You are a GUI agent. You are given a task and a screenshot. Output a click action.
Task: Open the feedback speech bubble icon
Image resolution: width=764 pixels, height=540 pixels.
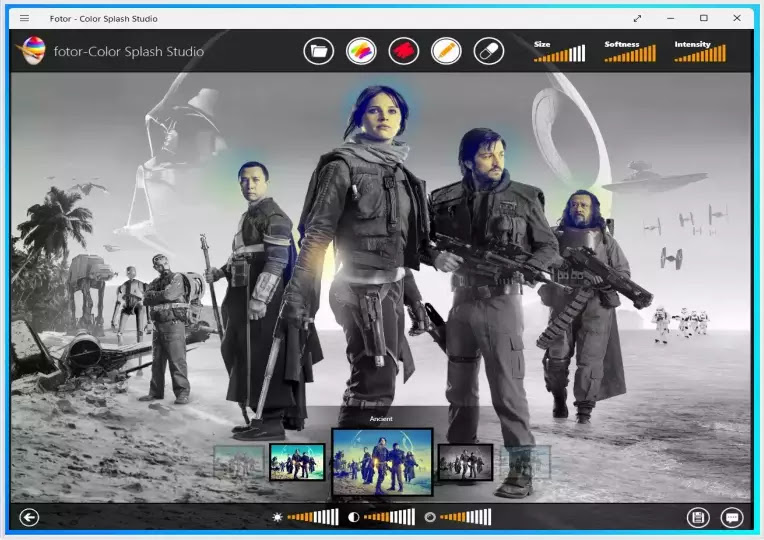[x=732, y=518]
